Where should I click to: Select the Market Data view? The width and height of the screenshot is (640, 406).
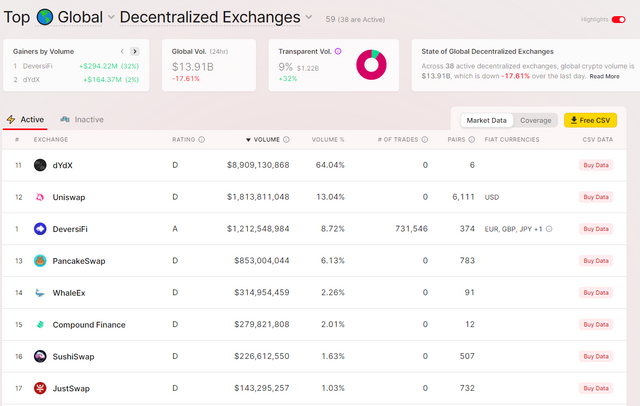(487, 120)
